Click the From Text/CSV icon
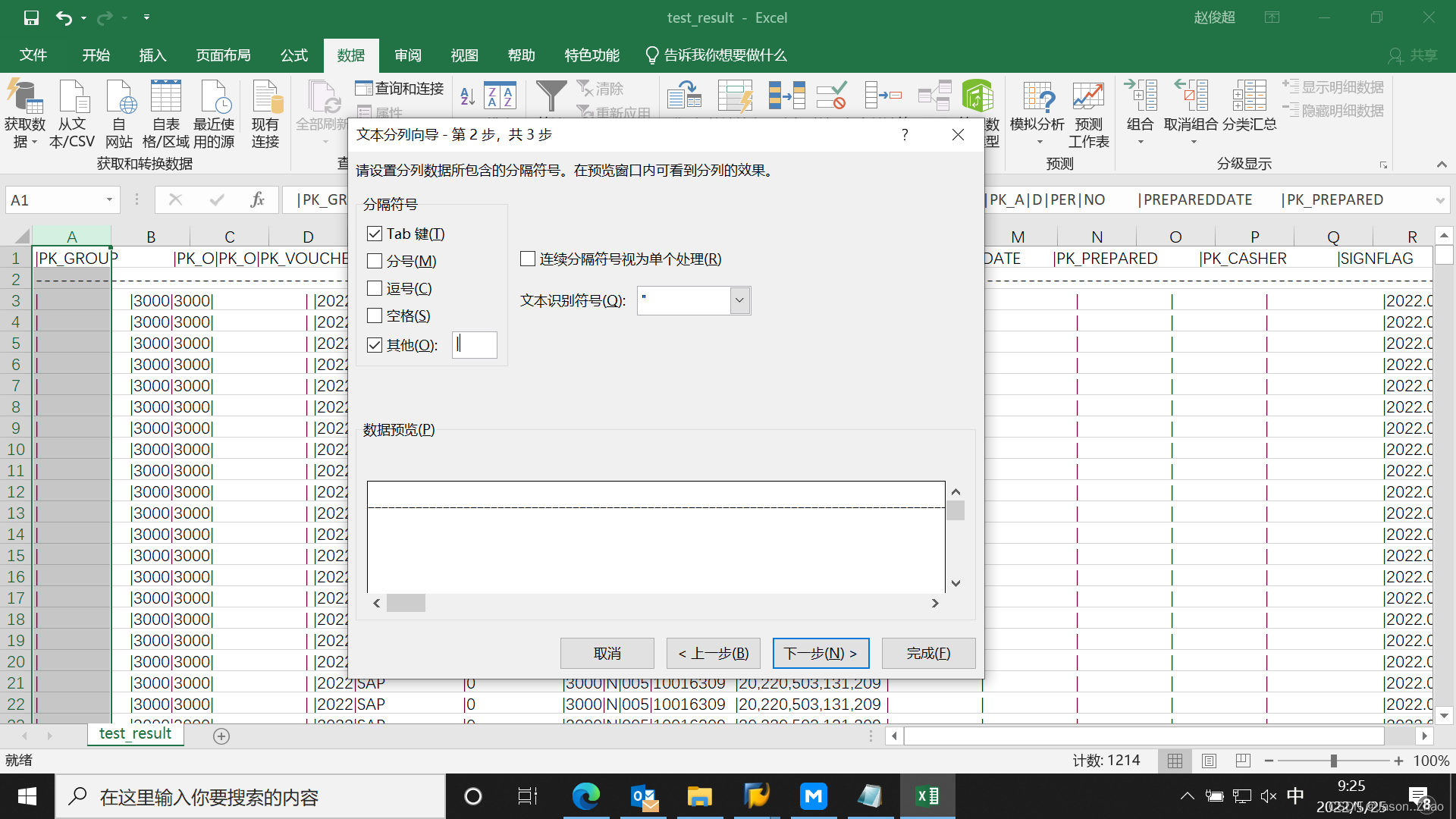The width and height of the screenshot is (1456, 819). coord(73,96)
